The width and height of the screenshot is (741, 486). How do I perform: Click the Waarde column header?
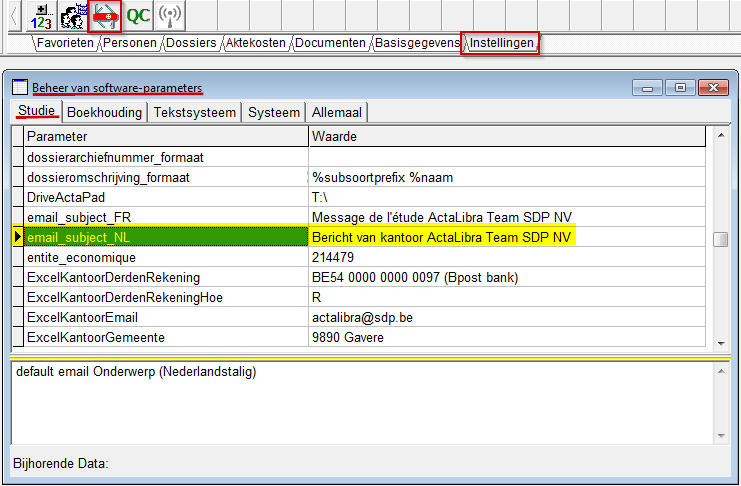pyautogui.click(x=507, y=137)
